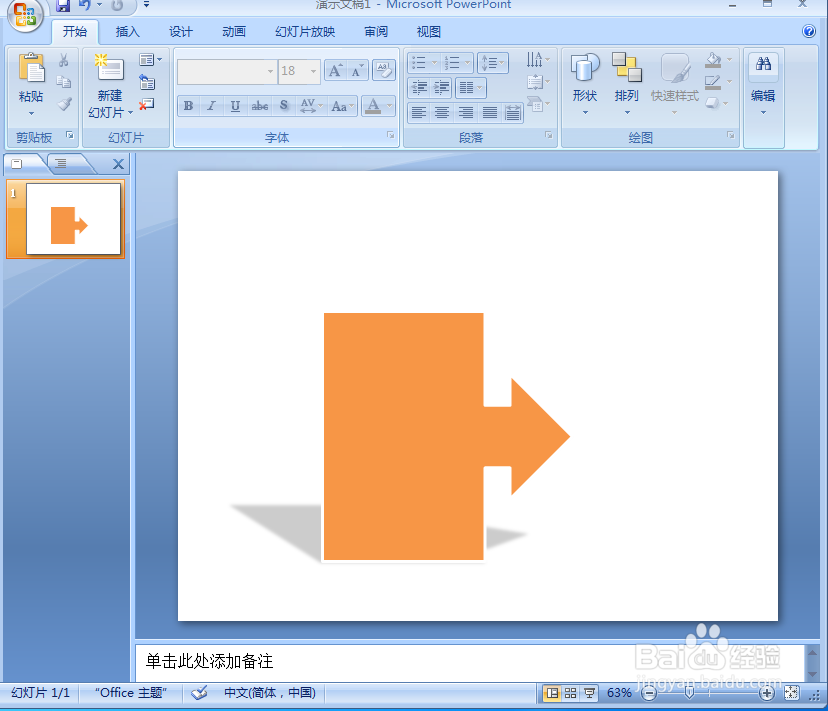
Task: Open the 幻灯片放映 ribbon tab
Action: click(305, 32)
